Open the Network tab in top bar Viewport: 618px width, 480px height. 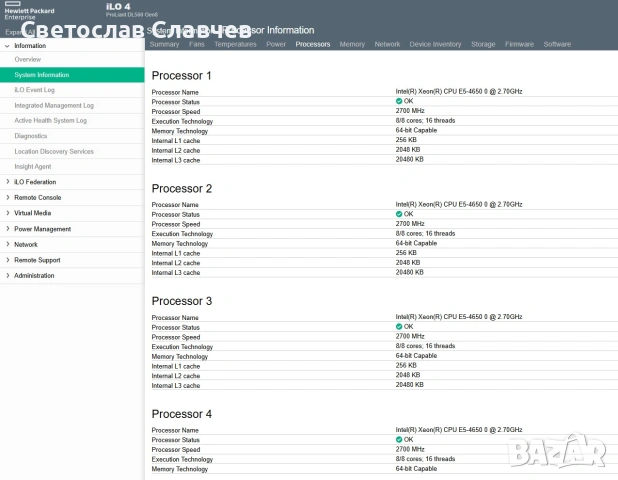click(387, 44)
